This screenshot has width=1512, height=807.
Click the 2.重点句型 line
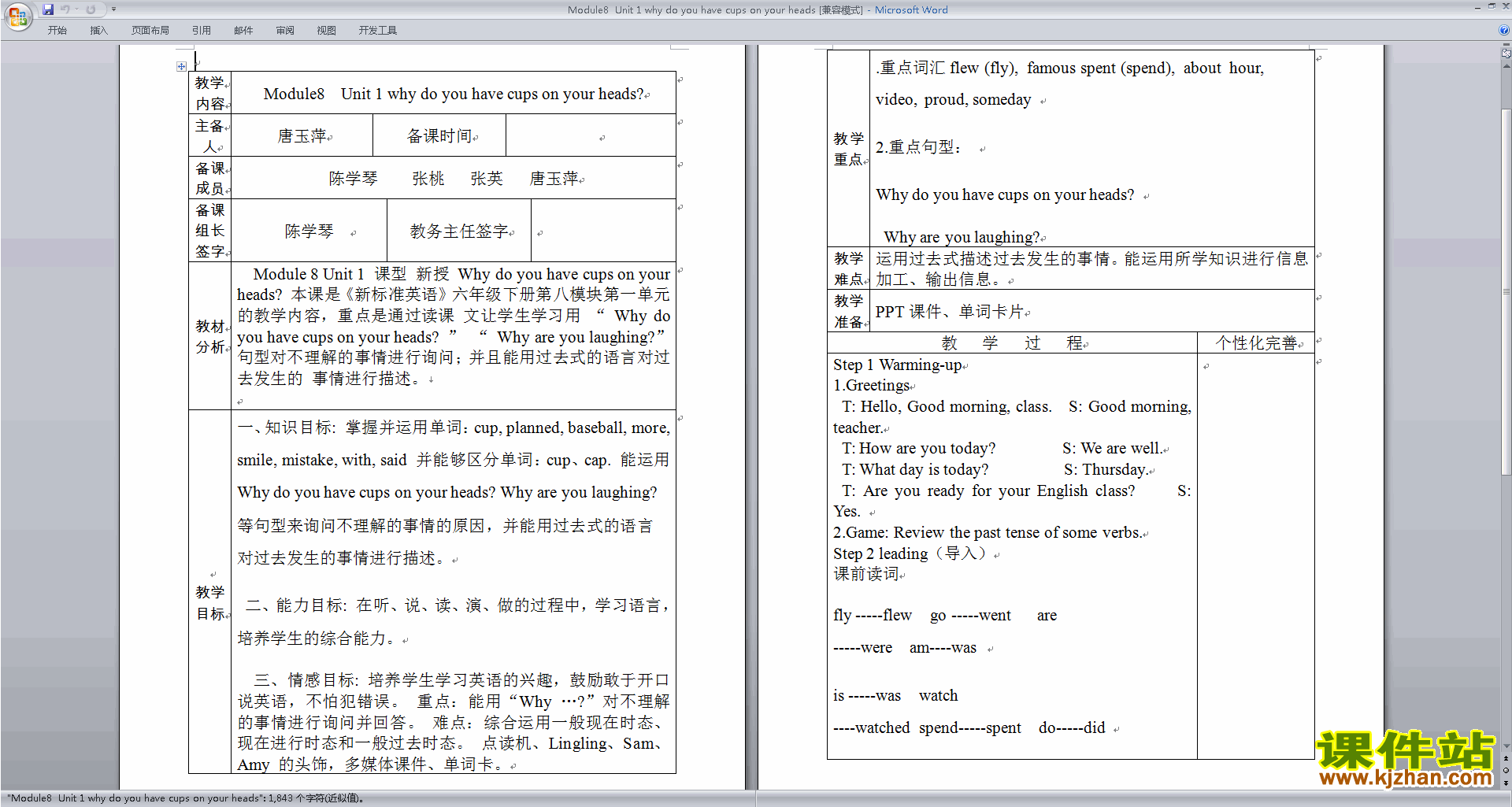pos(918,147)
